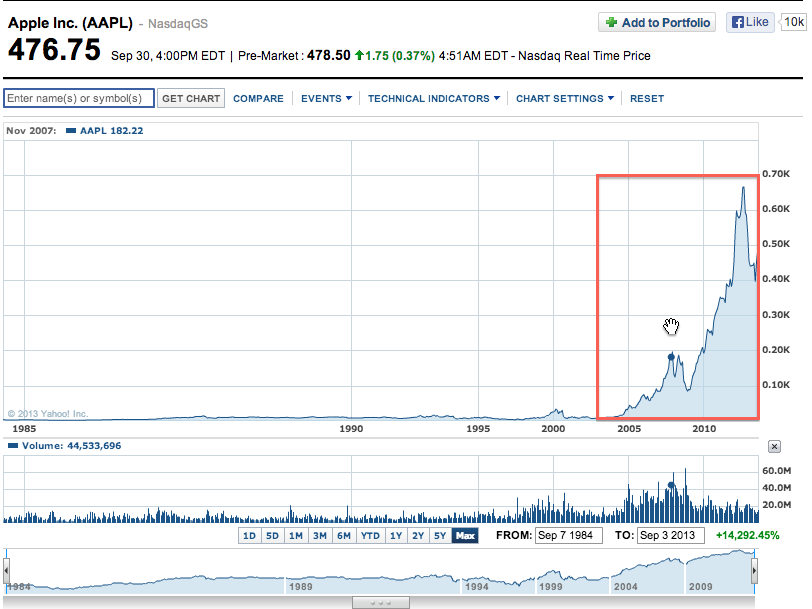Click the Facebook Like button
The height and width of the screenshot is (609, 812).
pos(750,22)
